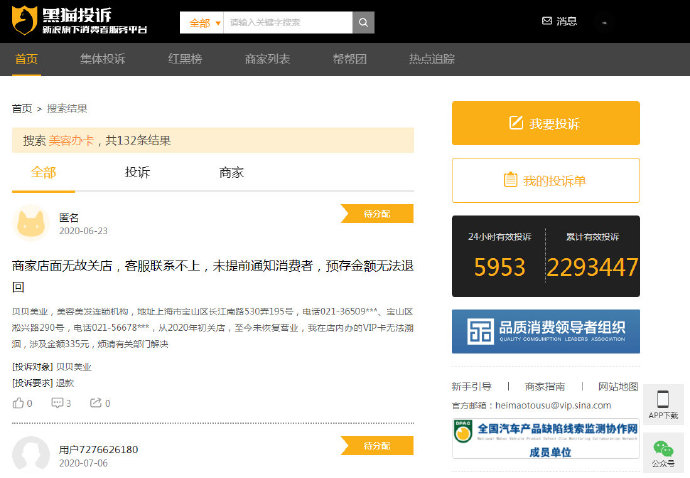Click the 公众号 WeChat icon
This screenshot has width=690, height=478.
pos(663,449)
